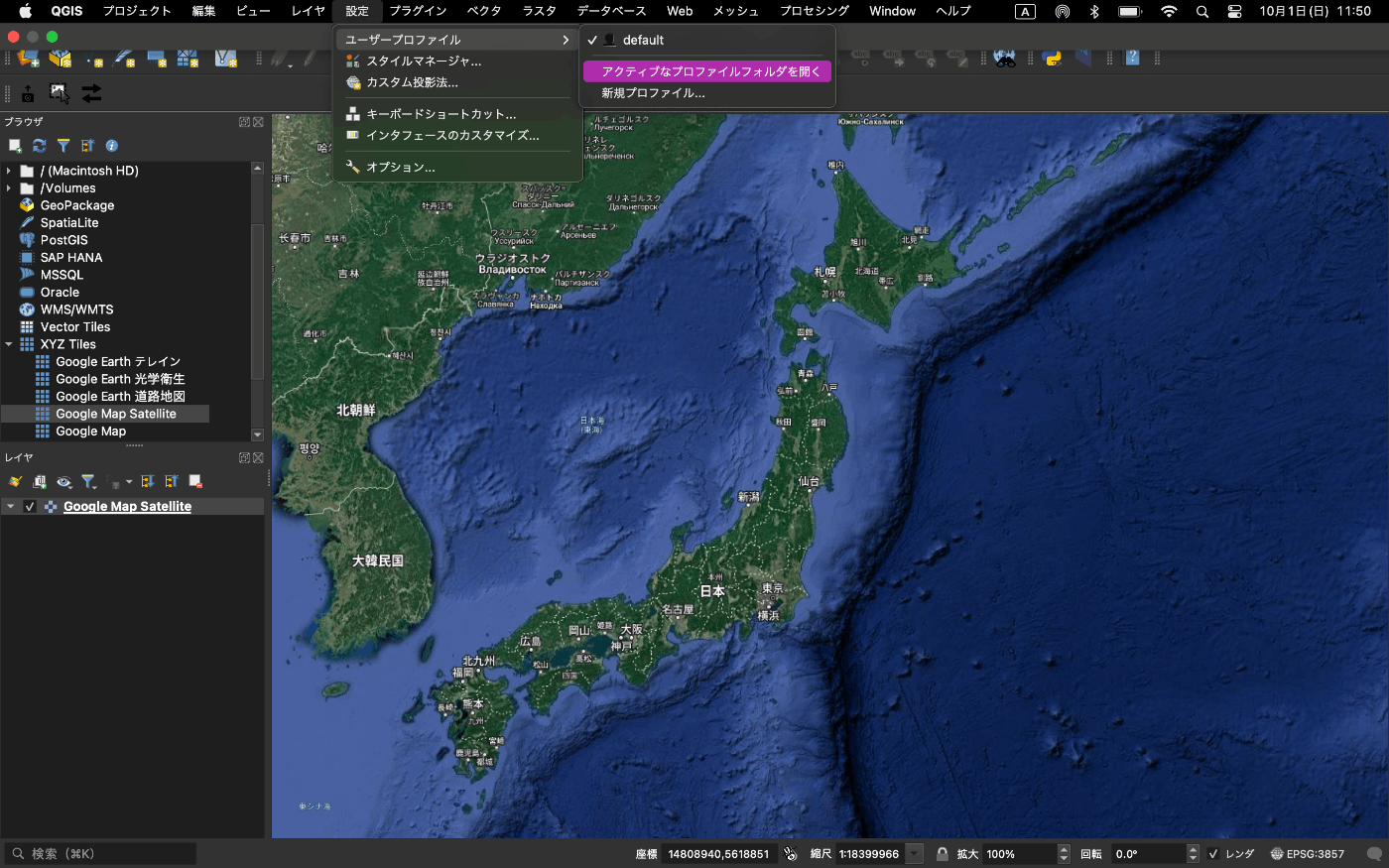1389x868 pixels.
Task: Open the プラグイン menu
Action: [x=418, y=11]
